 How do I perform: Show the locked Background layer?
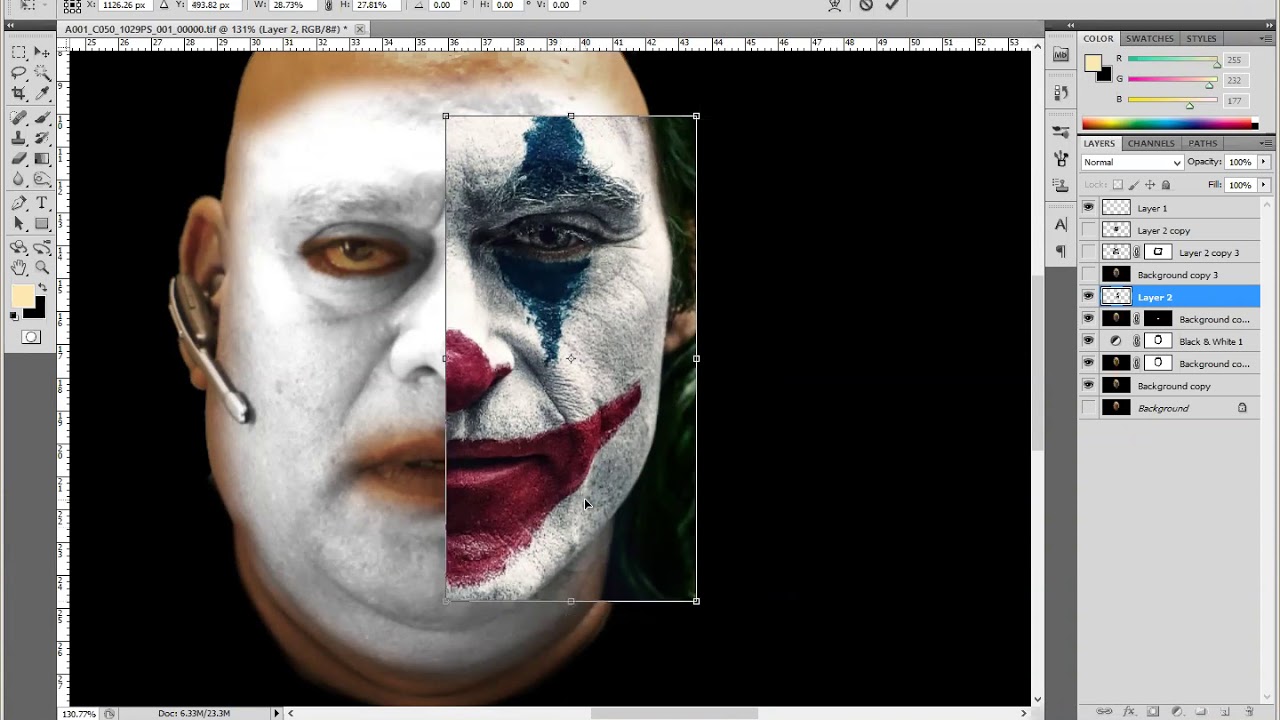(x=1088, y=408)
